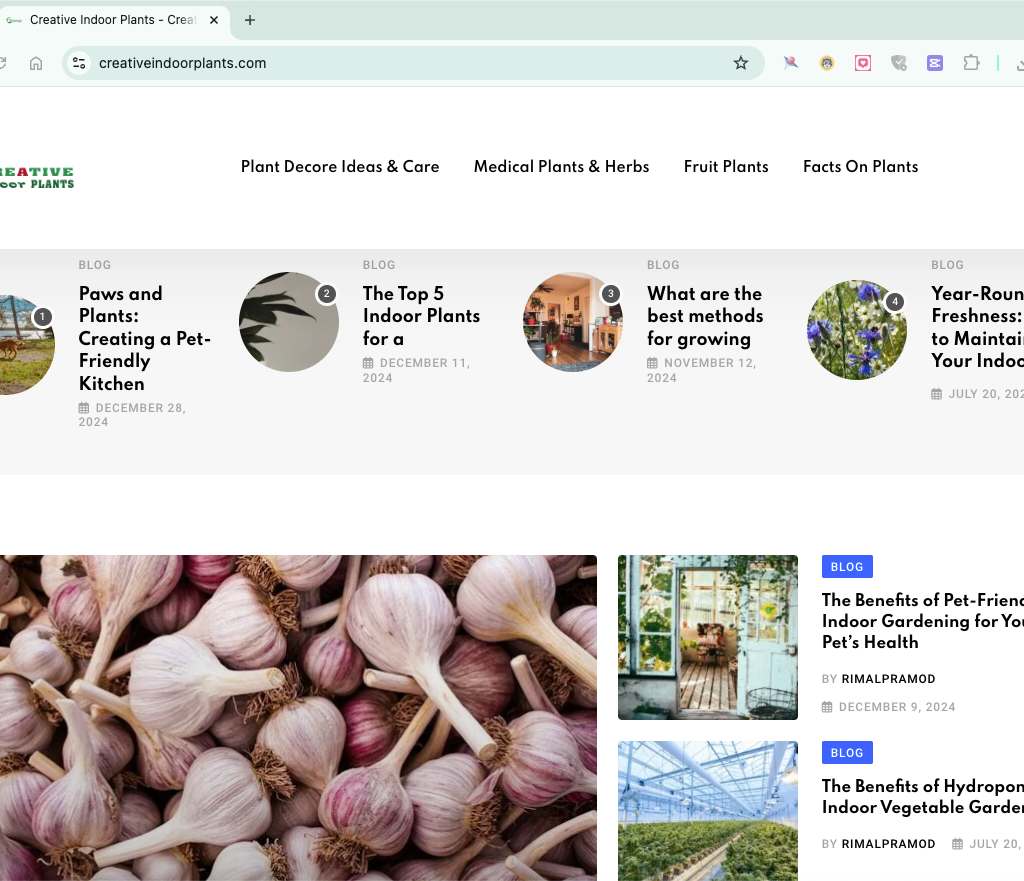Close the Creative Indoor Plants tab
The width and height of the screenshot is (1024, 881).
click(214, 20)
